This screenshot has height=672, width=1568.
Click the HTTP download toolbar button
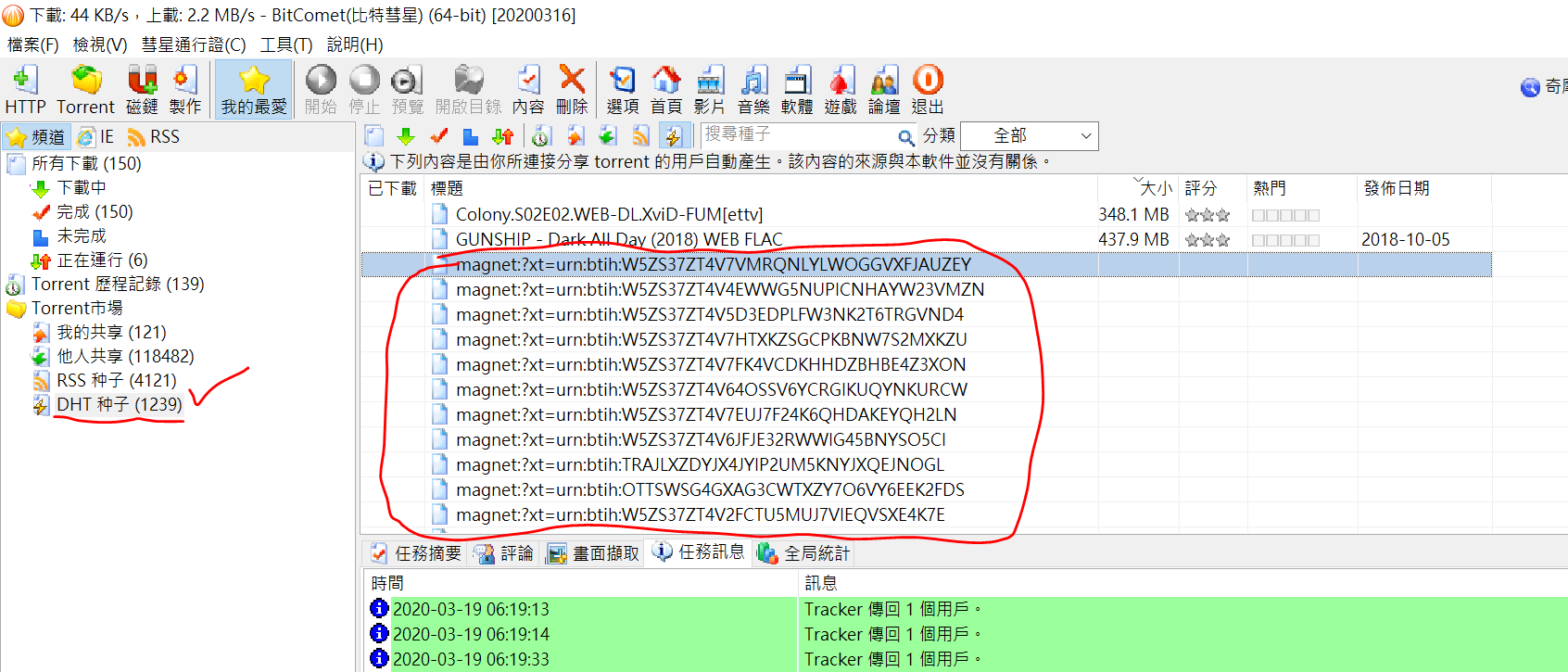[x=25, y=90]
